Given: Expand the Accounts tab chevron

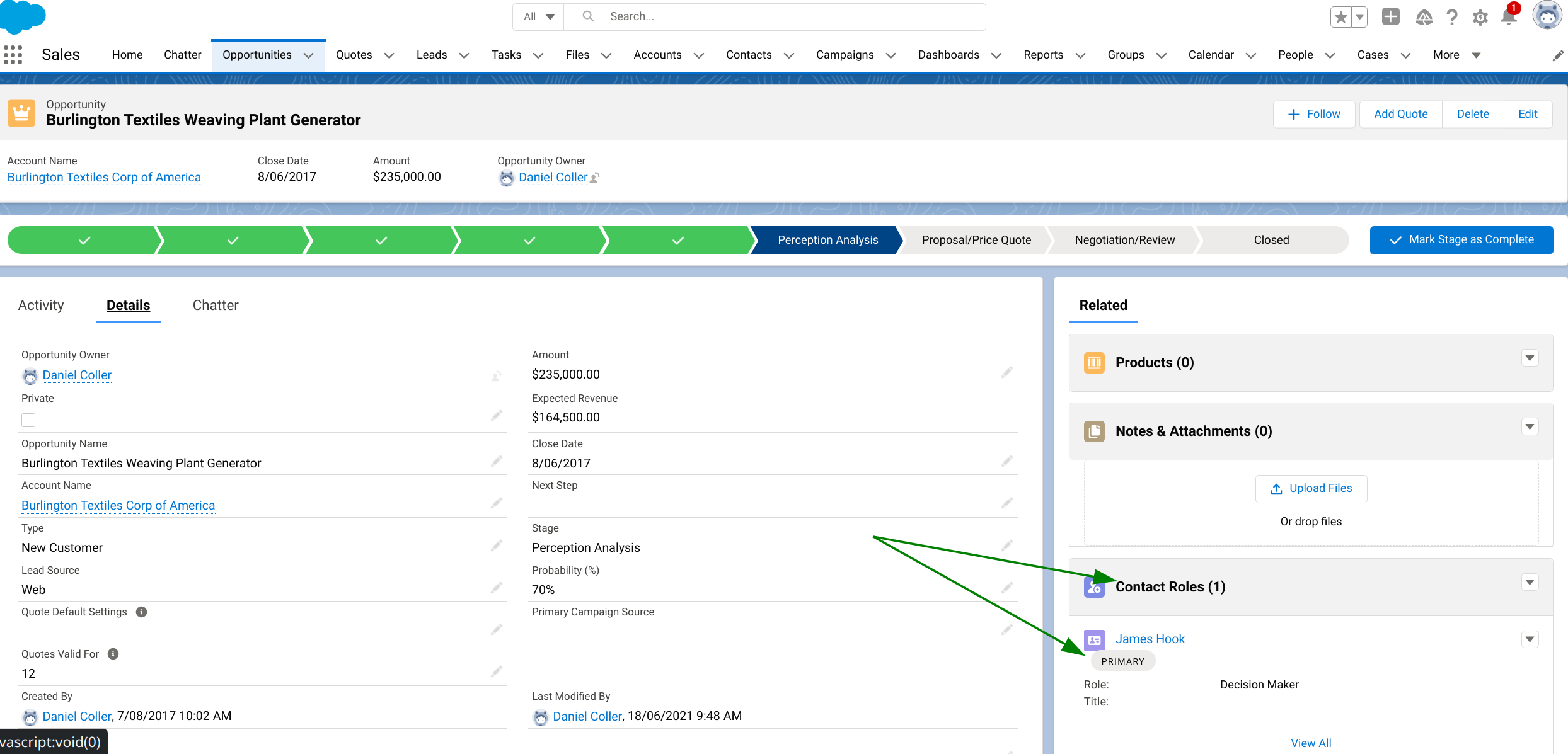Looking at the screenshot, I should tap(699, 55).
